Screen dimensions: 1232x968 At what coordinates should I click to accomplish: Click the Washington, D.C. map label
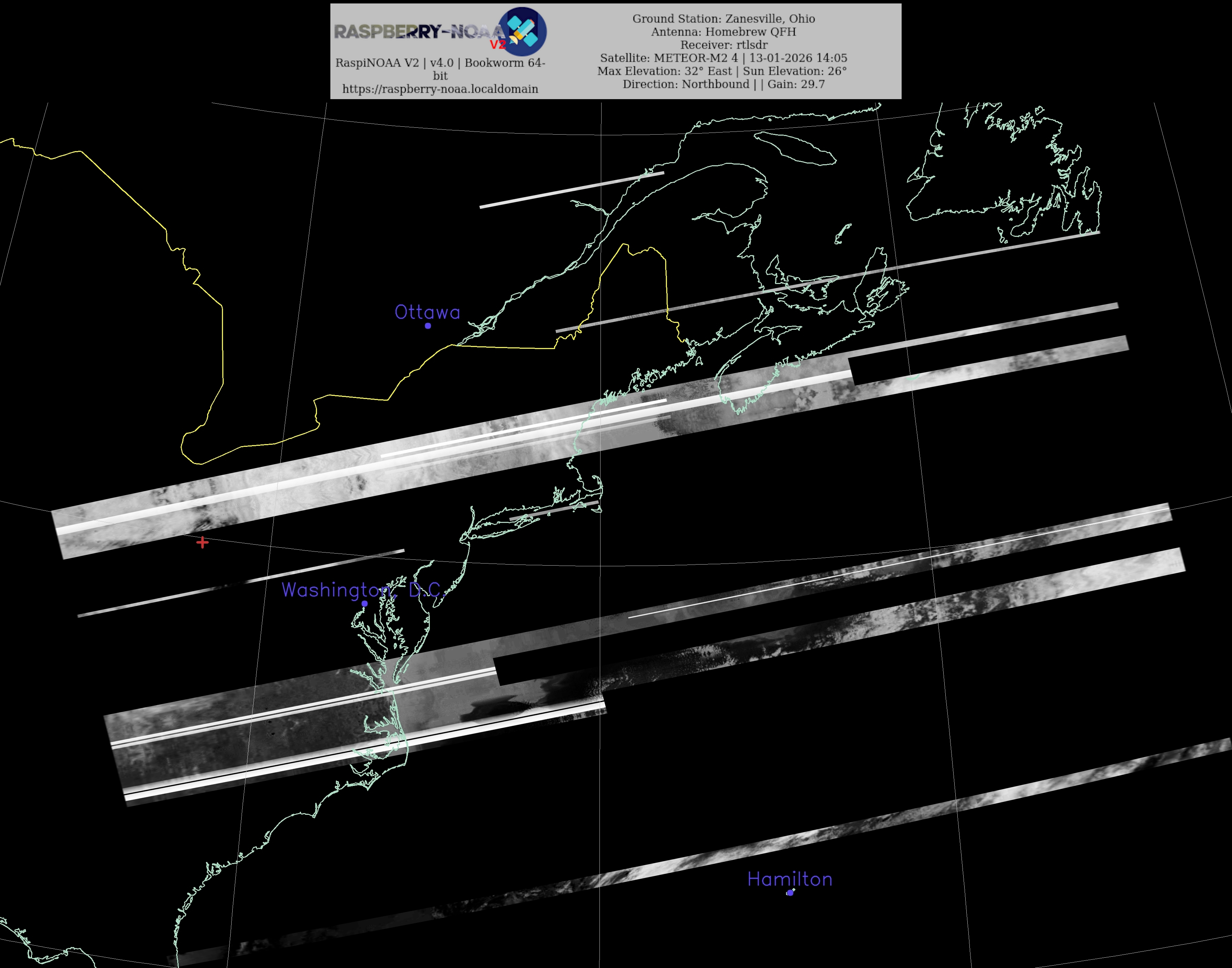tap(362, 590)
